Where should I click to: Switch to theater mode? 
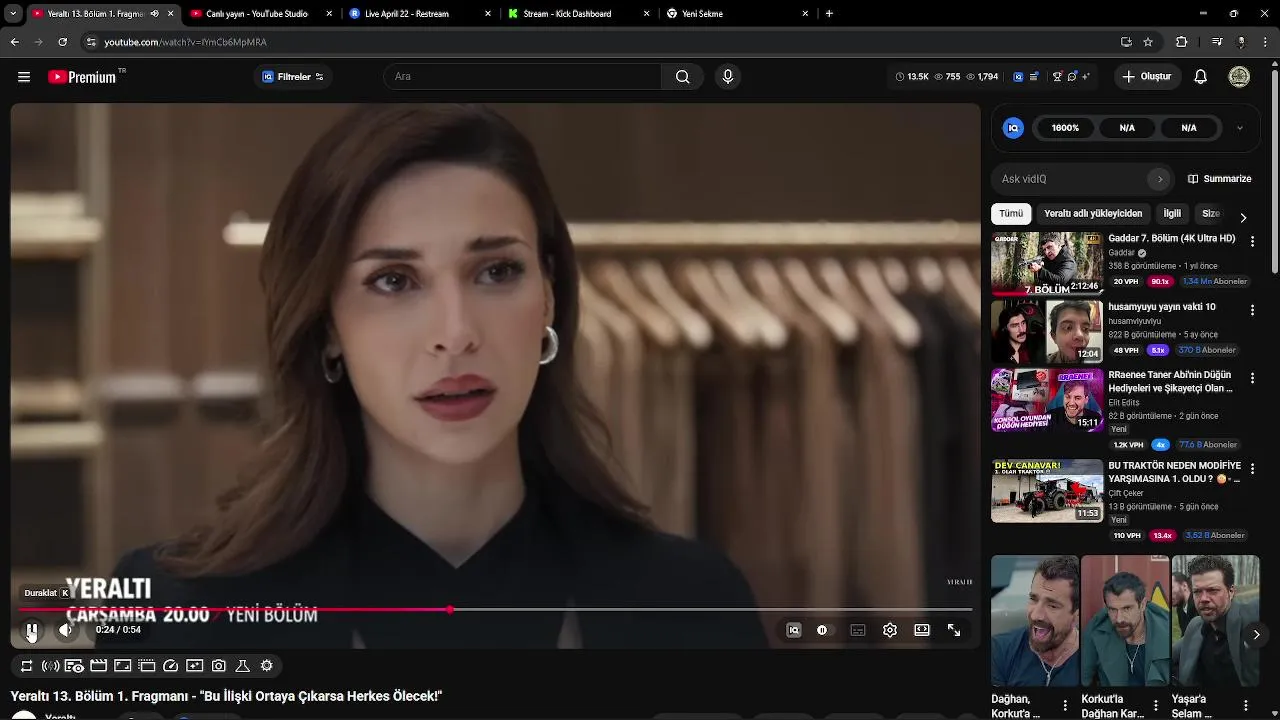922,630
